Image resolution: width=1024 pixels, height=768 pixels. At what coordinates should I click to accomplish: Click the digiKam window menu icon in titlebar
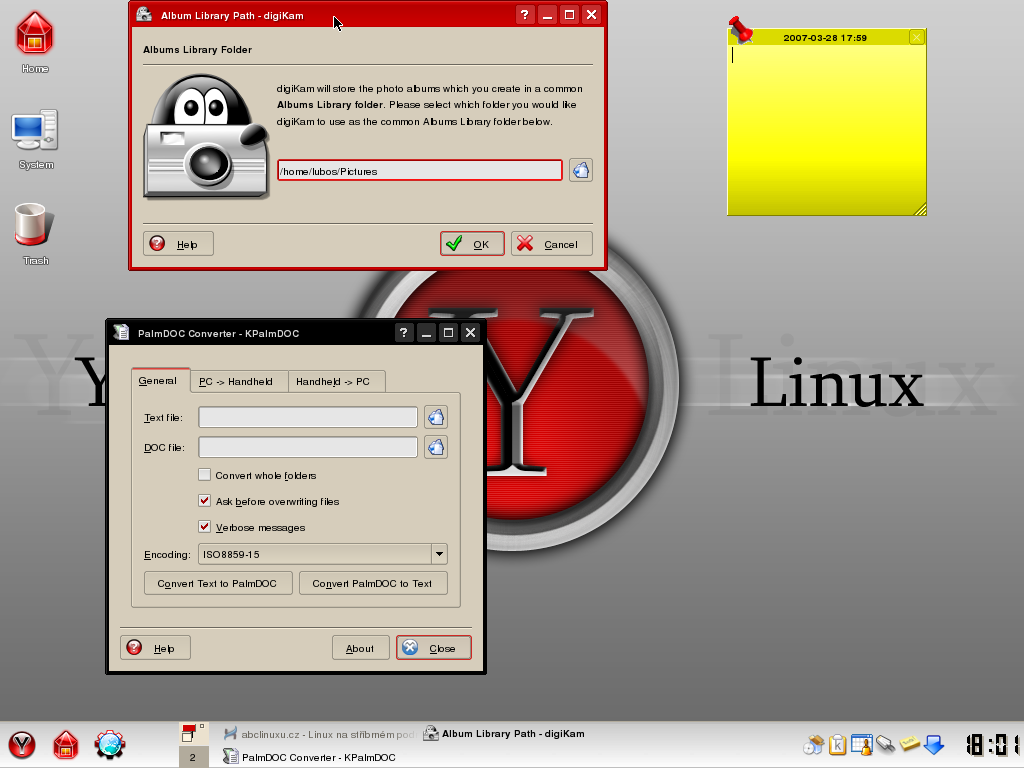tap(144, 14)
